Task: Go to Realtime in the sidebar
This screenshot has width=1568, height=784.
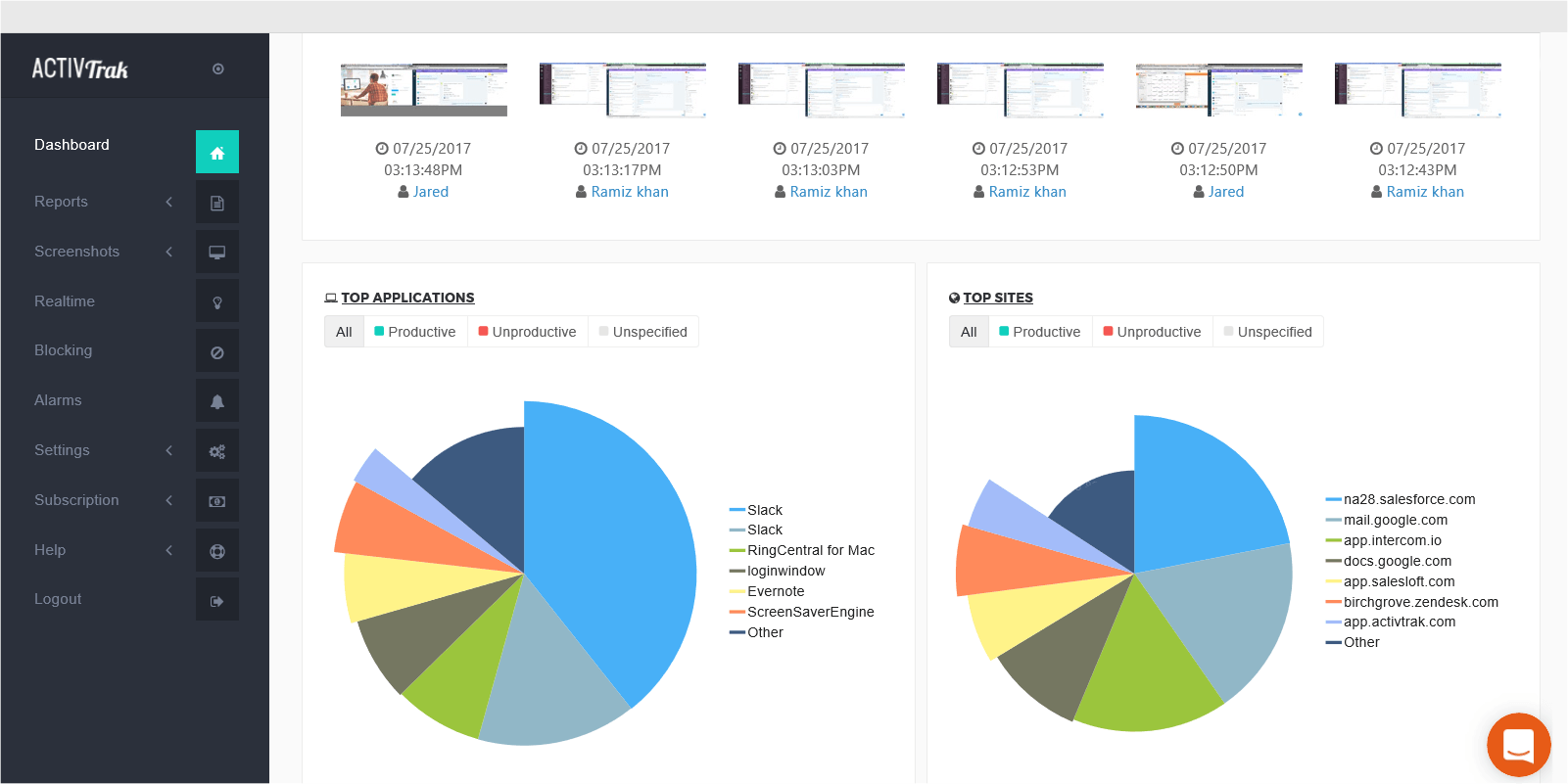Action: 65,301
